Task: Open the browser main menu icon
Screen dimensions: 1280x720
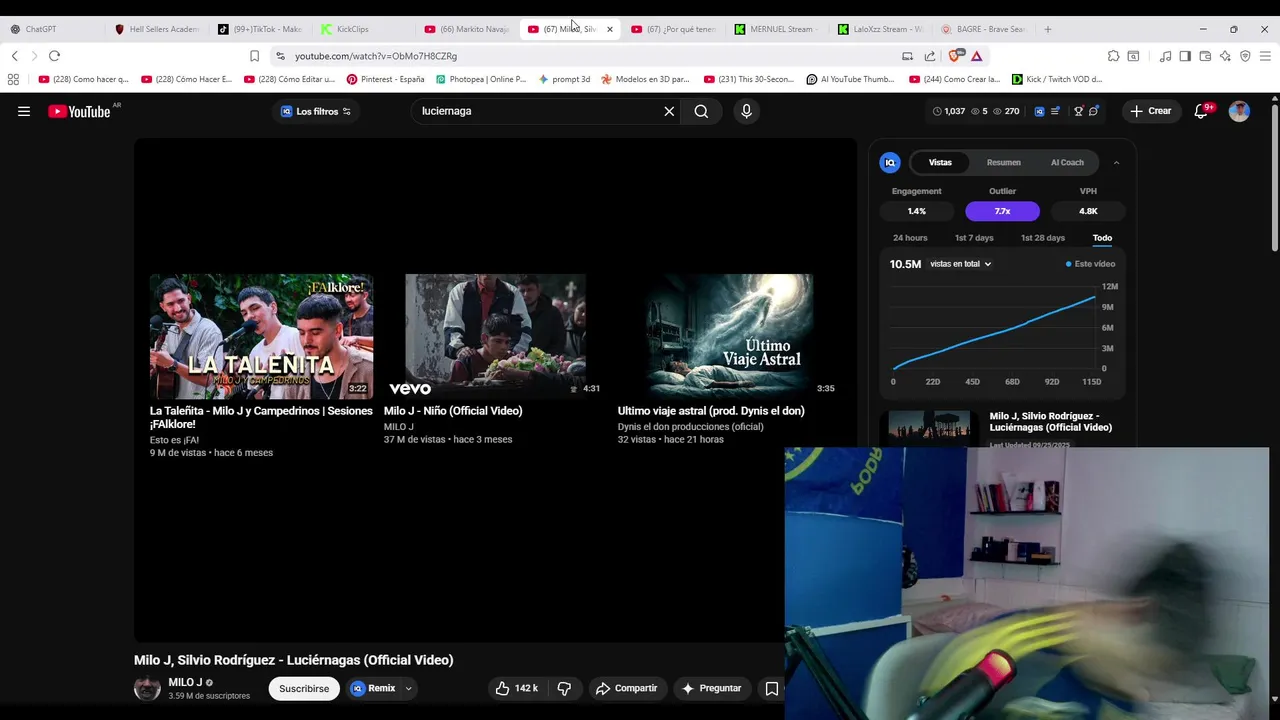Action: pos(1265,56)
